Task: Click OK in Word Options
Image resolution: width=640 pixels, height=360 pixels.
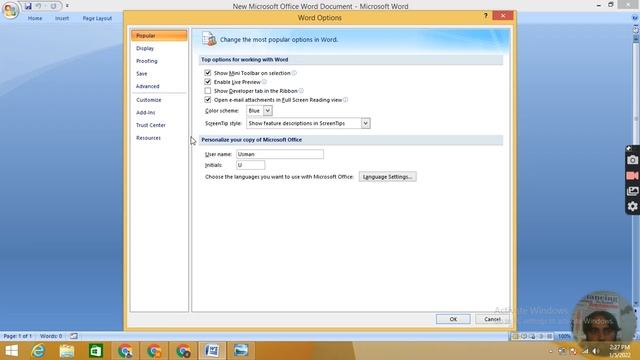Action: point(453,319)
